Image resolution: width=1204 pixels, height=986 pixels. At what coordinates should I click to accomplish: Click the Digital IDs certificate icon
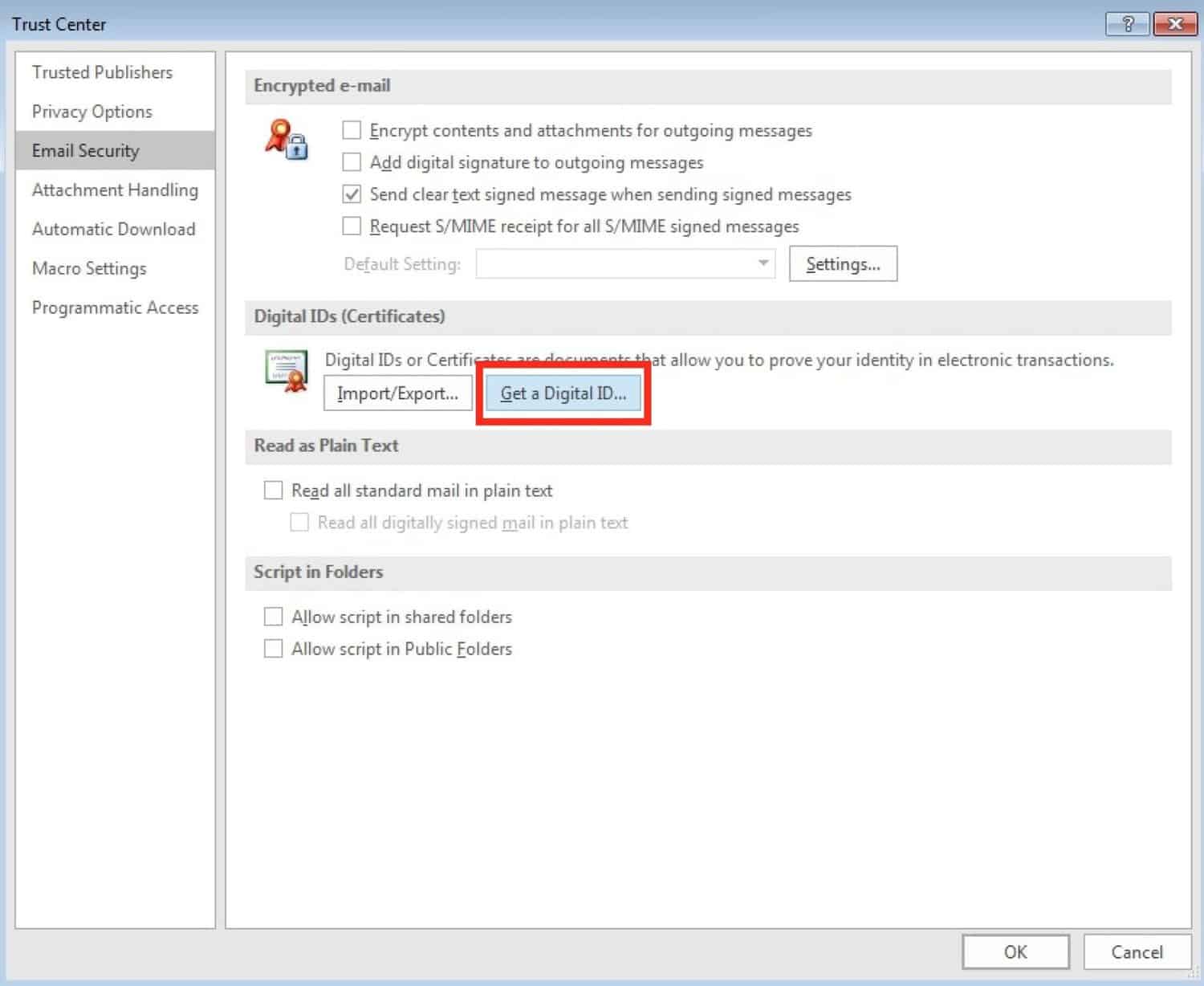click(285, 371)
